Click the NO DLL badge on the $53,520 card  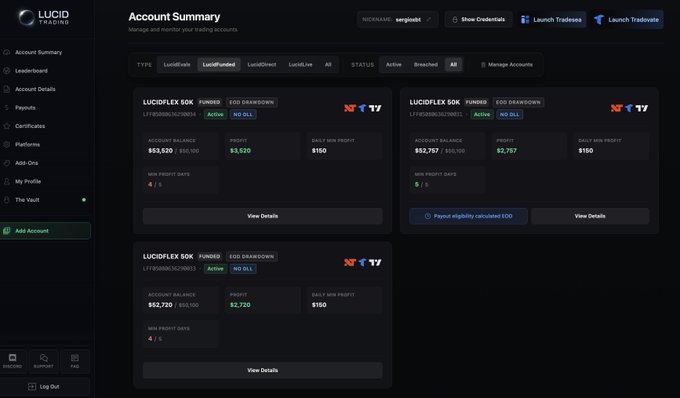(243, 114)
